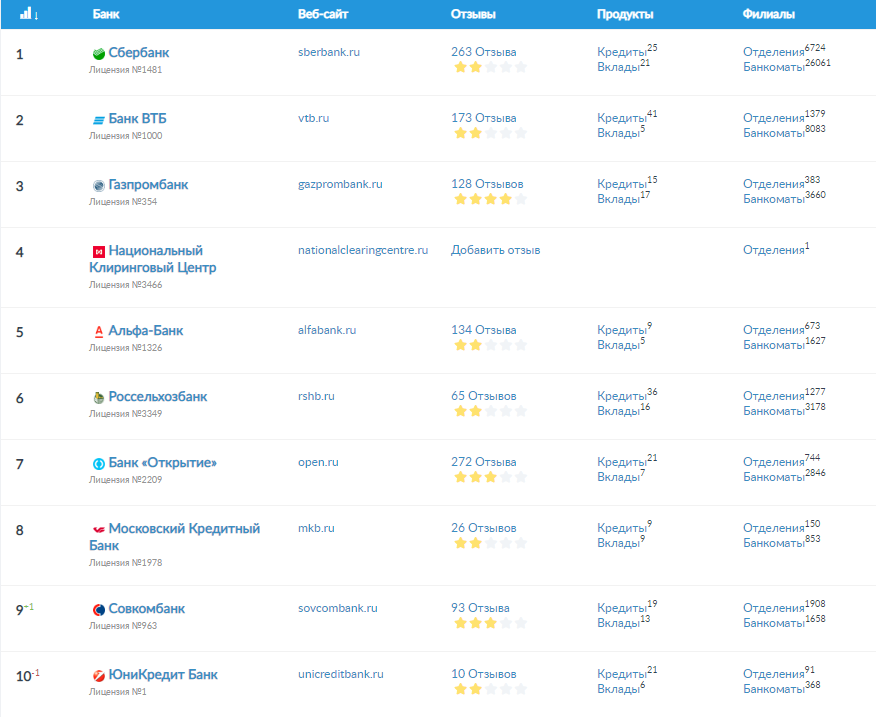Open Национальный Клиринговый Центр page
The width and height of the screenshot is (876, 717).
[153, 259]
